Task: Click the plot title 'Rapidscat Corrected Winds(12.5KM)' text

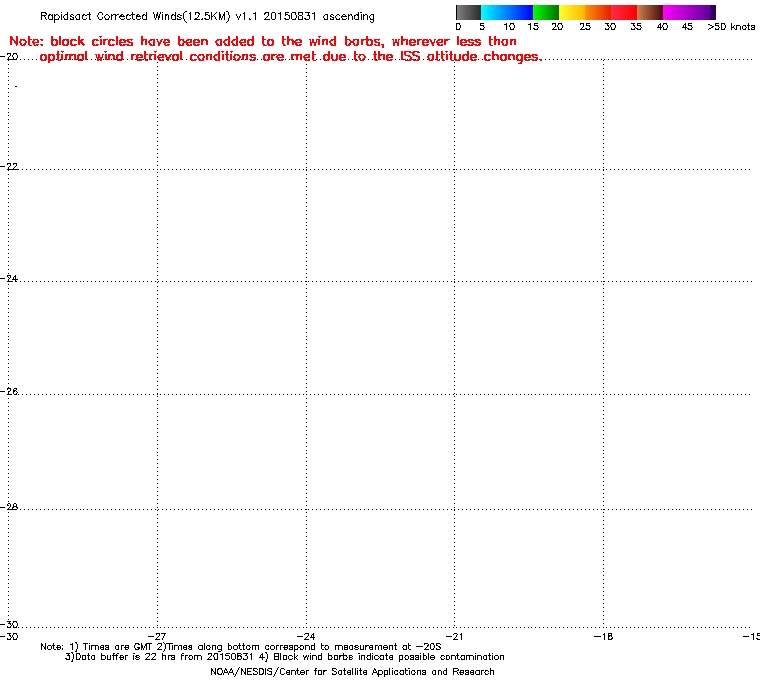Action: point(135,16)
